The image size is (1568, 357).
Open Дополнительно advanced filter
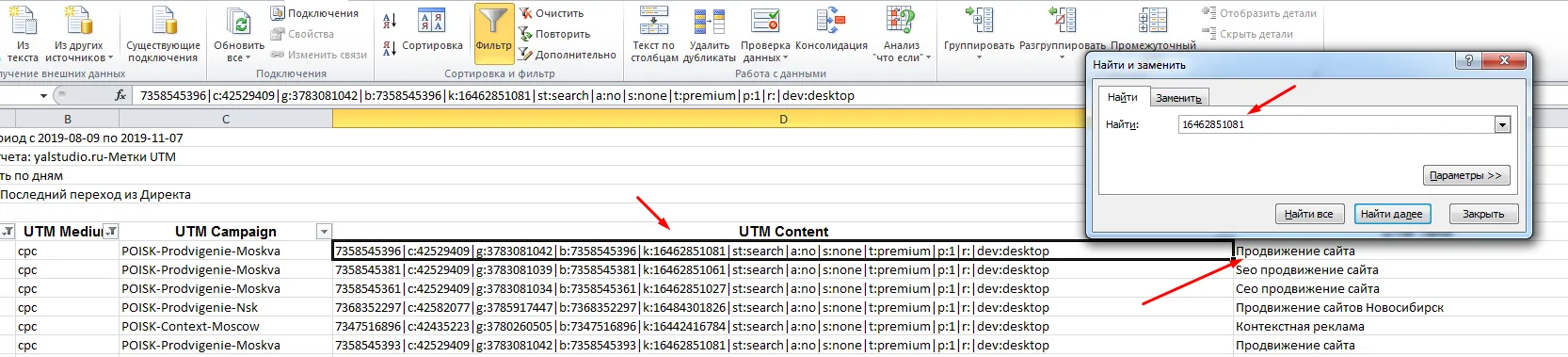567,55
